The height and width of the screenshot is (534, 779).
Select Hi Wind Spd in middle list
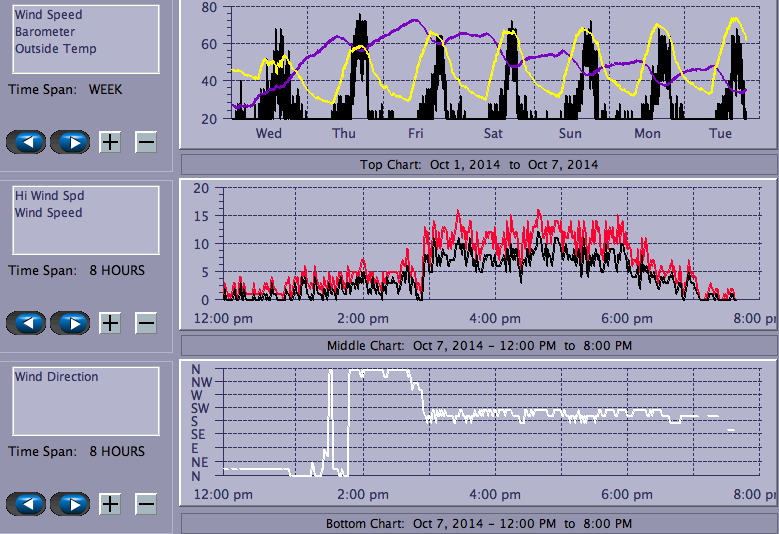[x=49, y=196]
